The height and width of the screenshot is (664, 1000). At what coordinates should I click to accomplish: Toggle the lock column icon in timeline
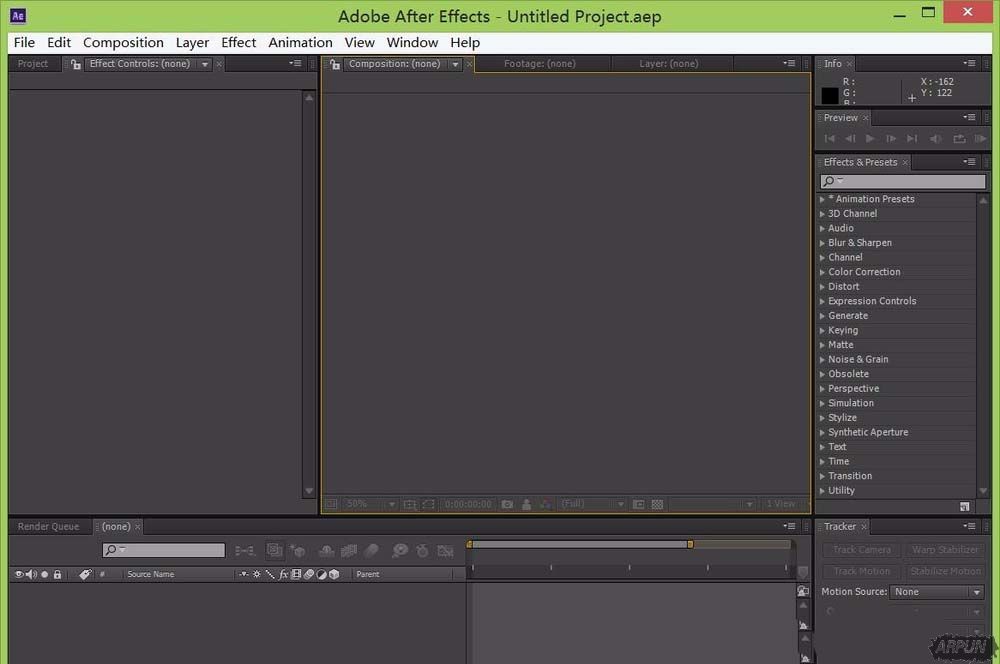[57, 575]
